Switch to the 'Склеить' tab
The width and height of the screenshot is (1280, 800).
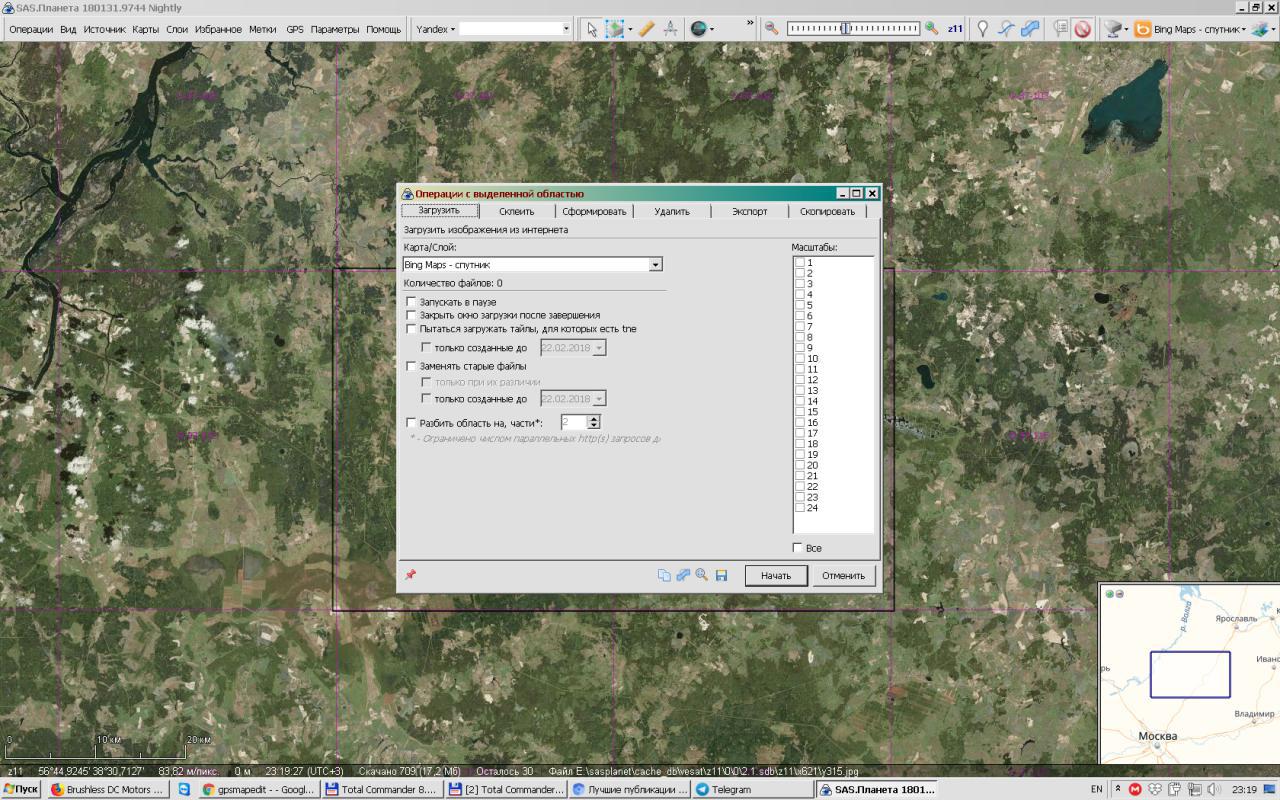[x=516, y=211]
